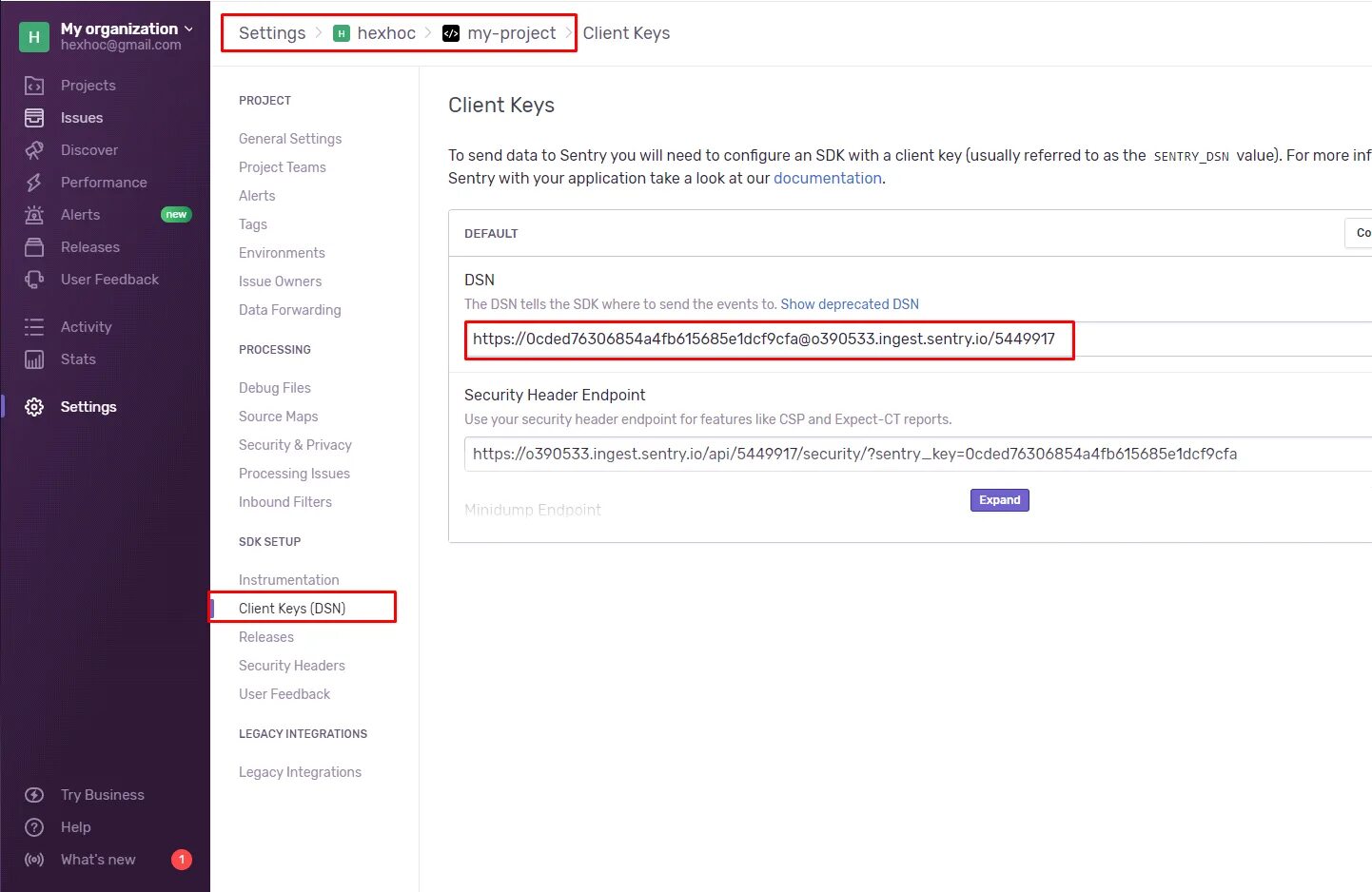This screenshot has height=892, width=1372.
Task: Click the organization avatar H
Action: (x=34, y=37)
